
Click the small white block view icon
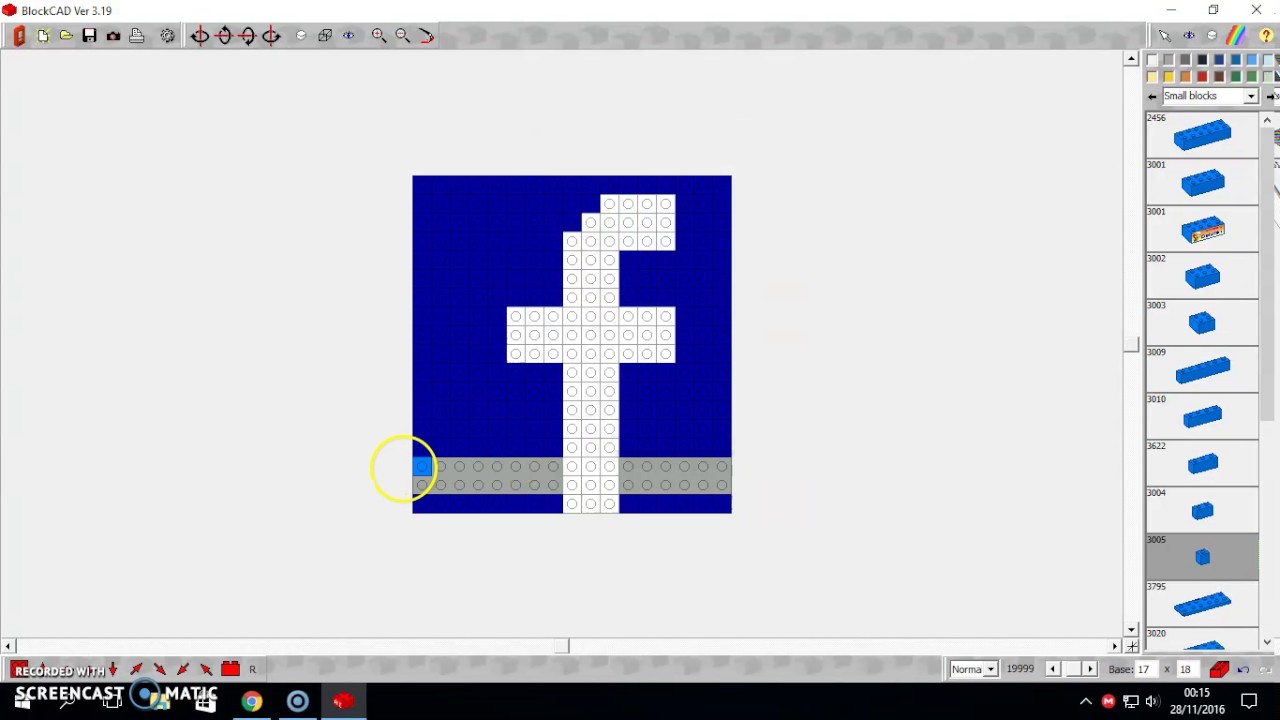pyautogui.click(x=301, y=36)
